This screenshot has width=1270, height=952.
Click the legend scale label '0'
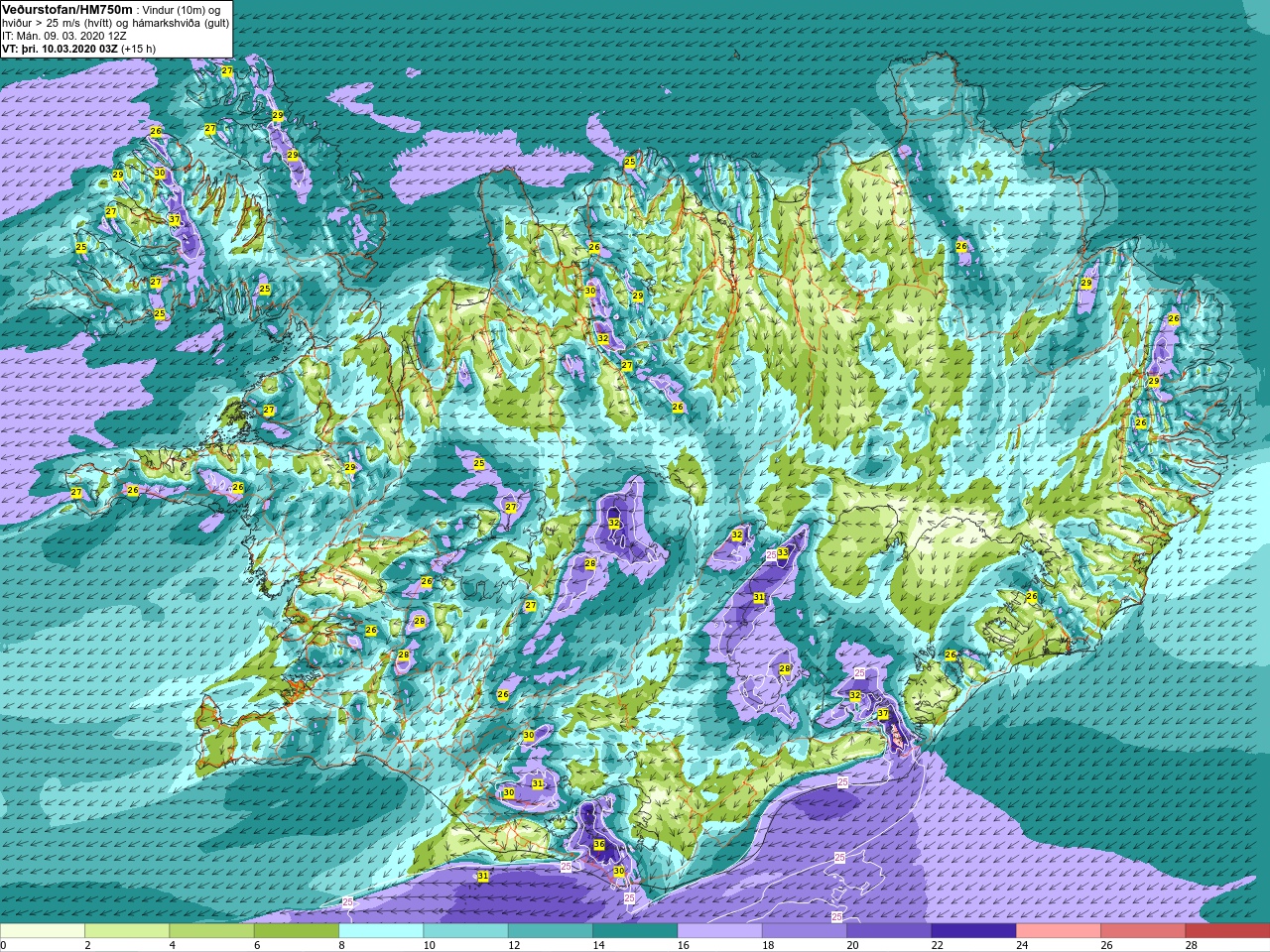point(4,945)
